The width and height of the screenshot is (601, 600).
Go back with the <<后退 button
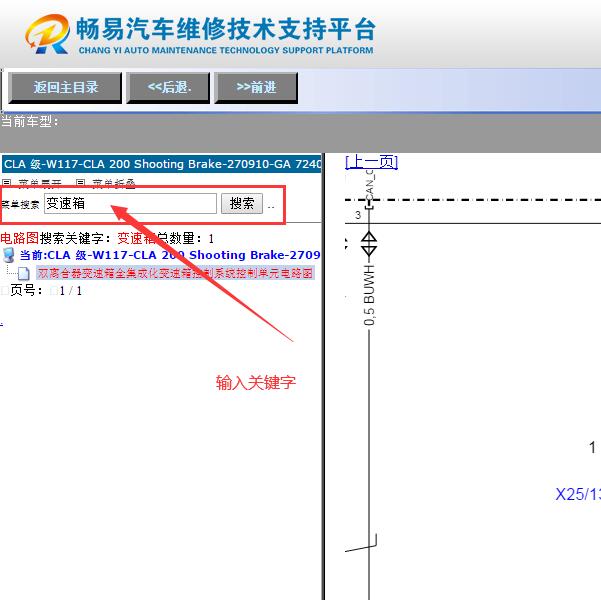[168, 88]
